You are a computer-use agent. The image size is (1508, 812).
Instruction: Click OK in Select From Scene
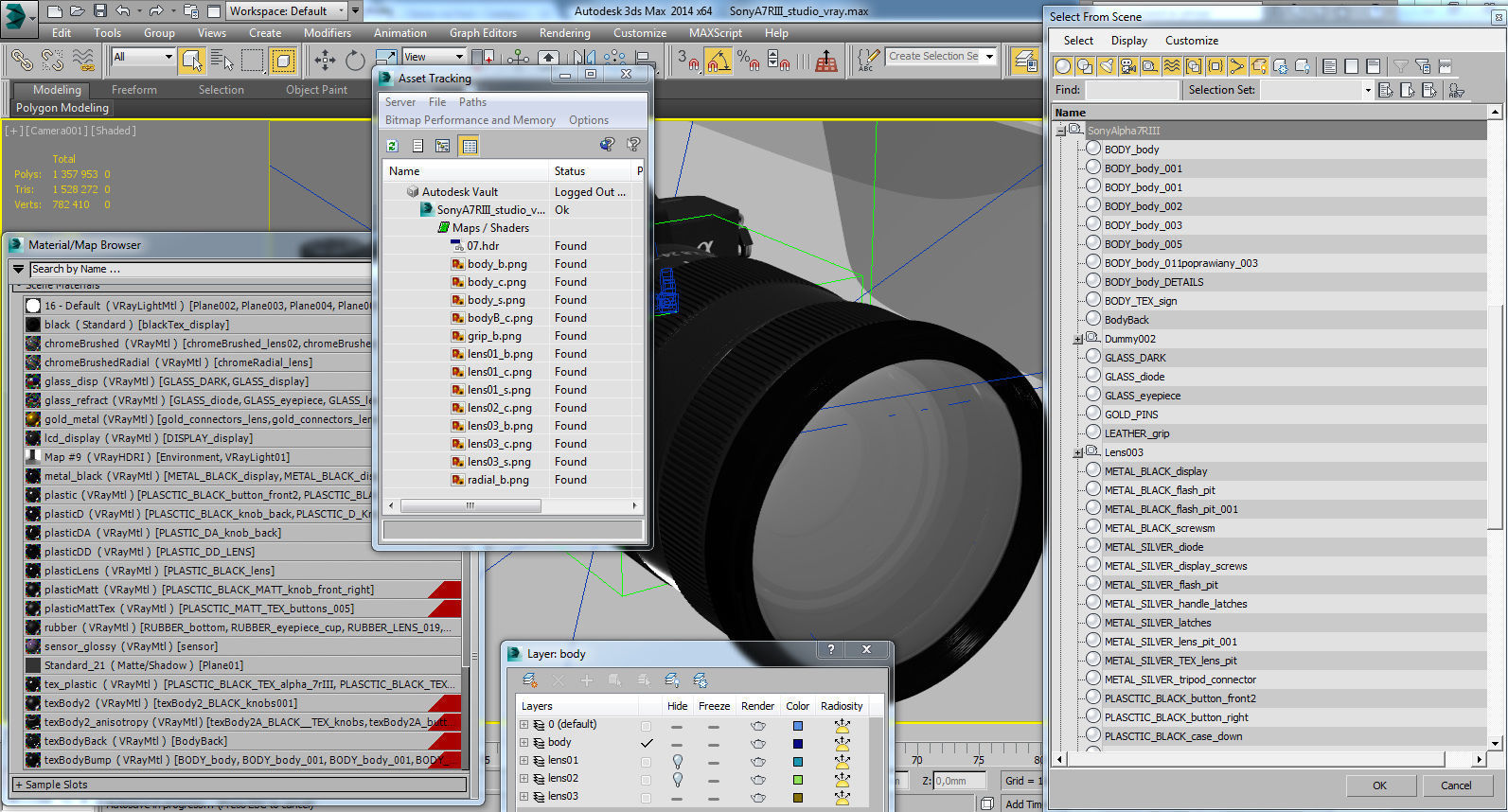[1379, 786]
